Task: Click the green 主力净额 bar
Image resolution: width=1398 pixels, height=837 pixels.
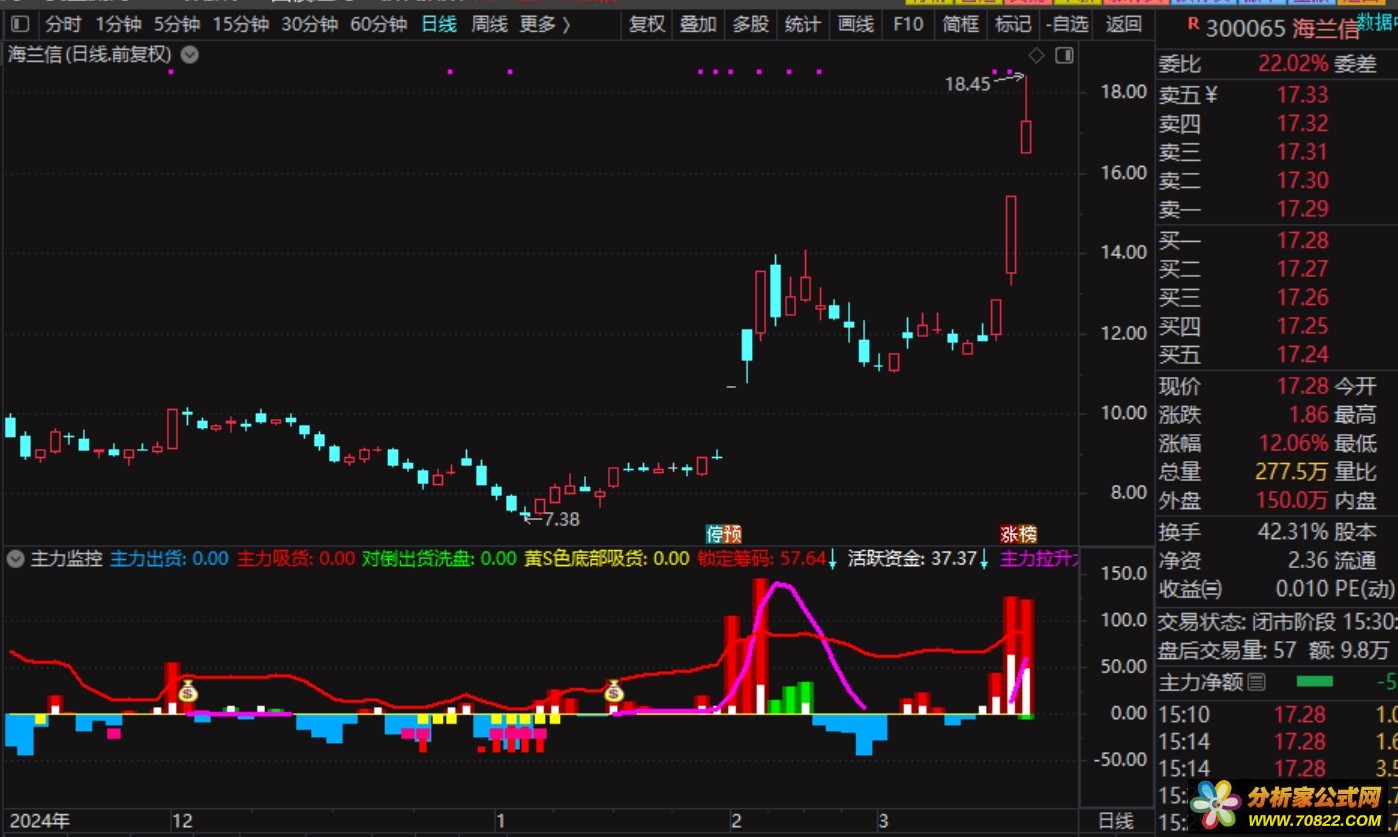Action: click(x=1314, y=683)
